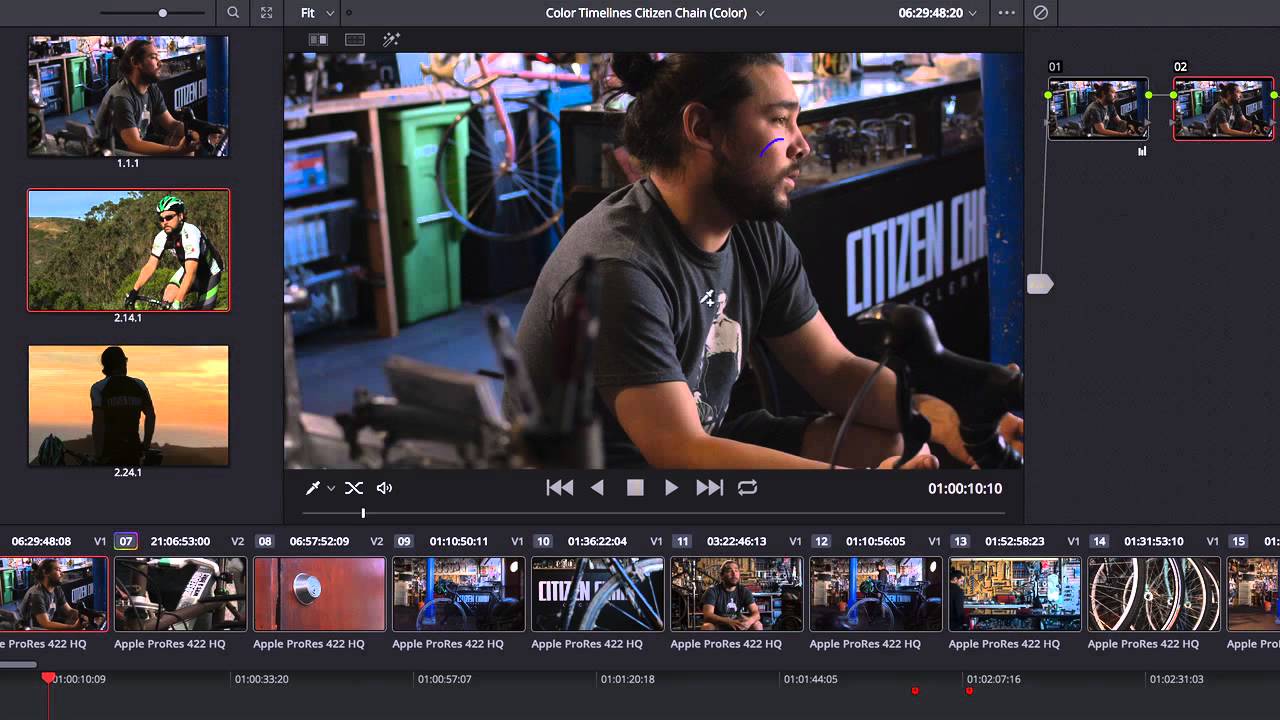Click the small dot next to Fit
Screen dimensions: 1280x720
coord(348,13)
